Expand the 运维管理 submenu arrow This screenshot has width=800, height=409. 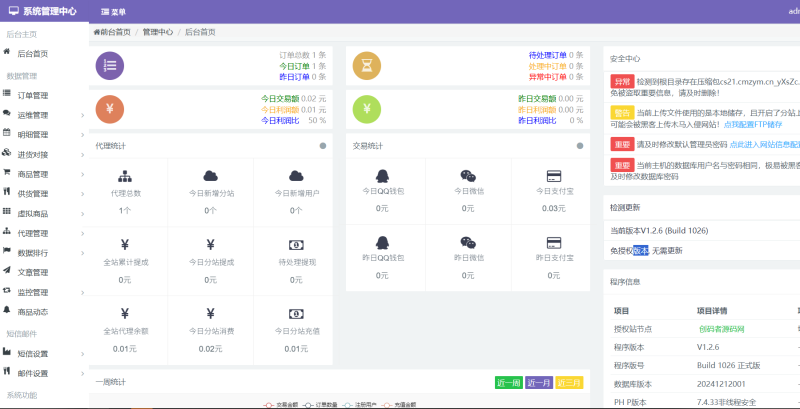click(x=83, y=116)
